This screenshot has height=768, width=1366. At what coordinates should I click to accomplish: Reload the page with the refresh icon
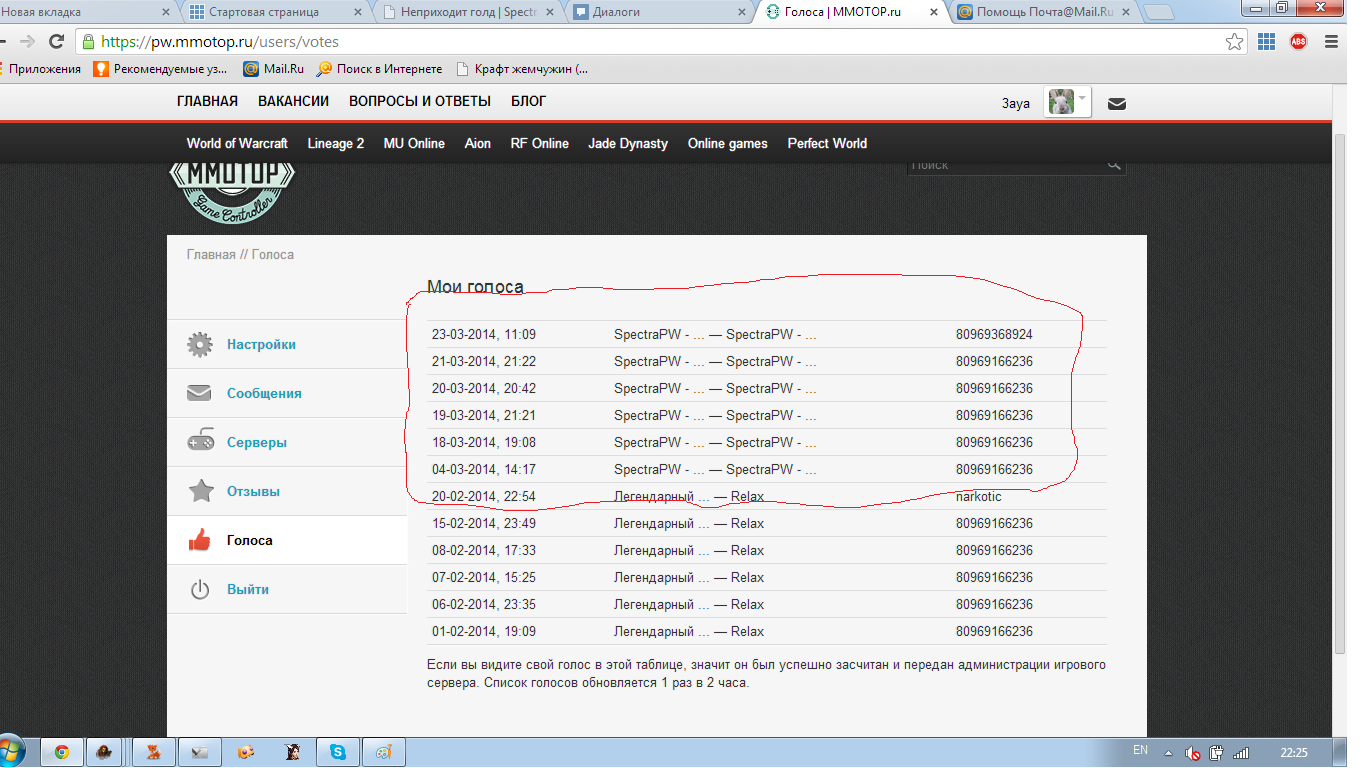click(x=57, y=42)
